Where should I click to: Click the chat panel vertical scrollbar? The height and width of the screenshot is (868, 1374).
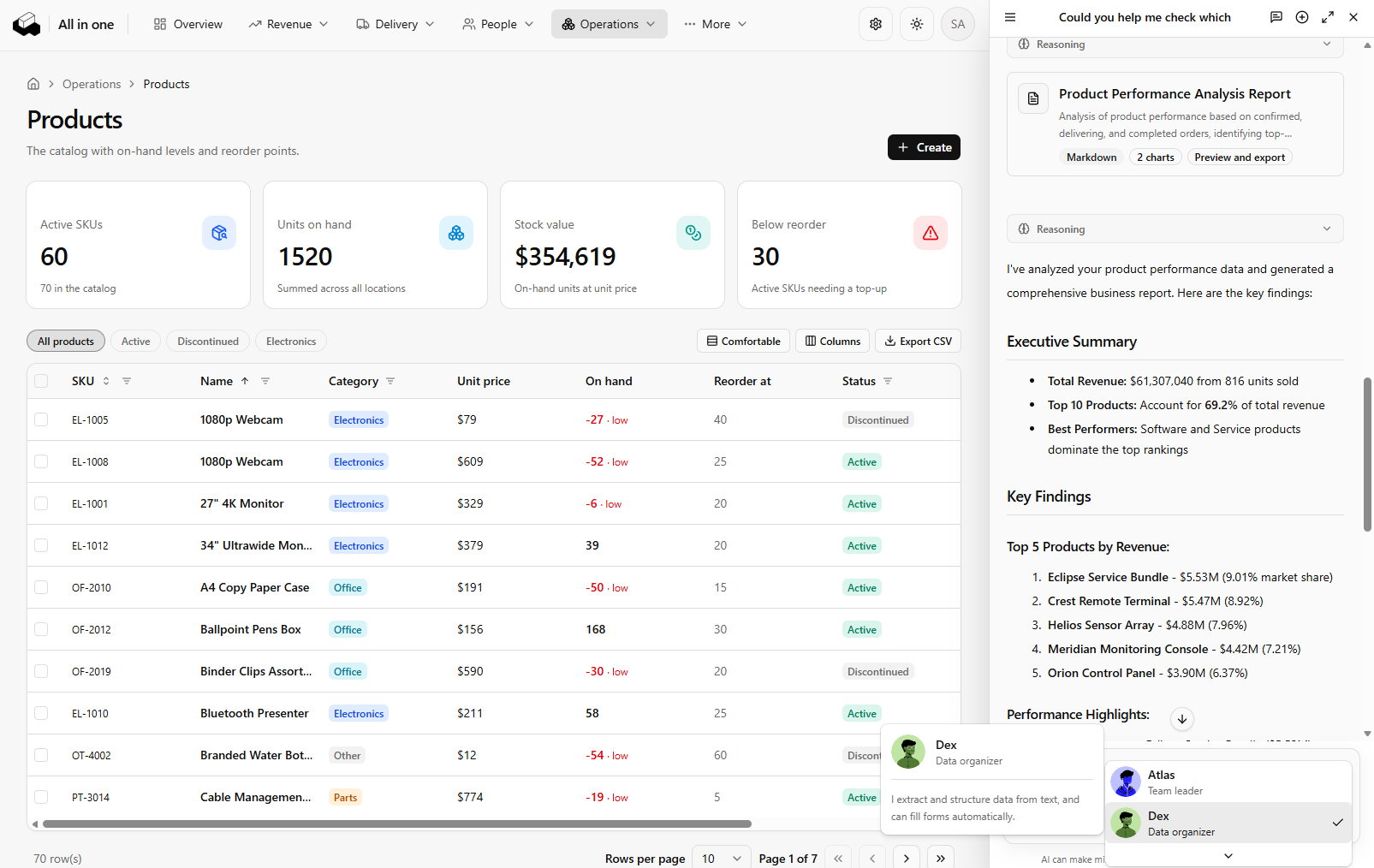[x=1367, y=455]
